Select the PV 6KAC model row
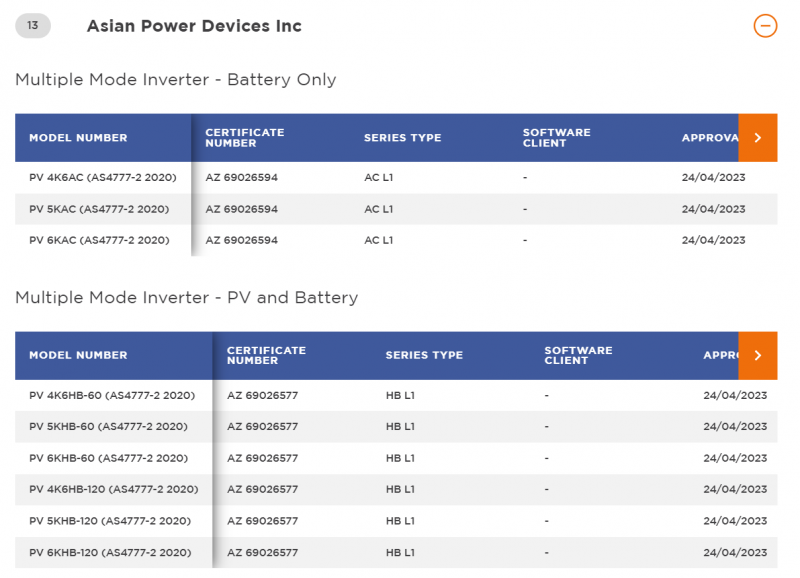800x578 pixels. (x=99, y=240)
